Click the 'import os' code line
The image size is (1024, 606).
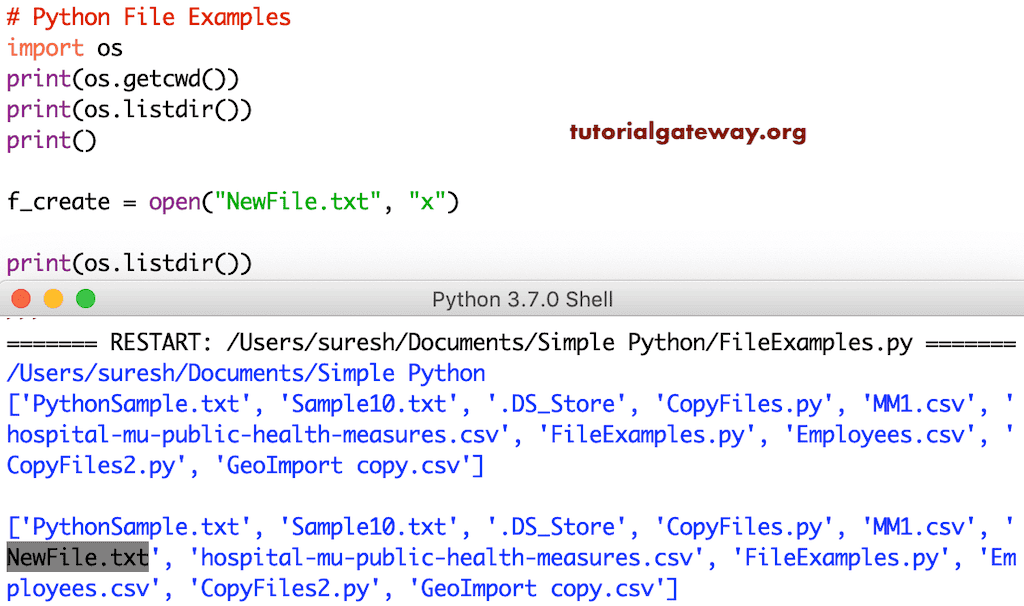[63, 48]
